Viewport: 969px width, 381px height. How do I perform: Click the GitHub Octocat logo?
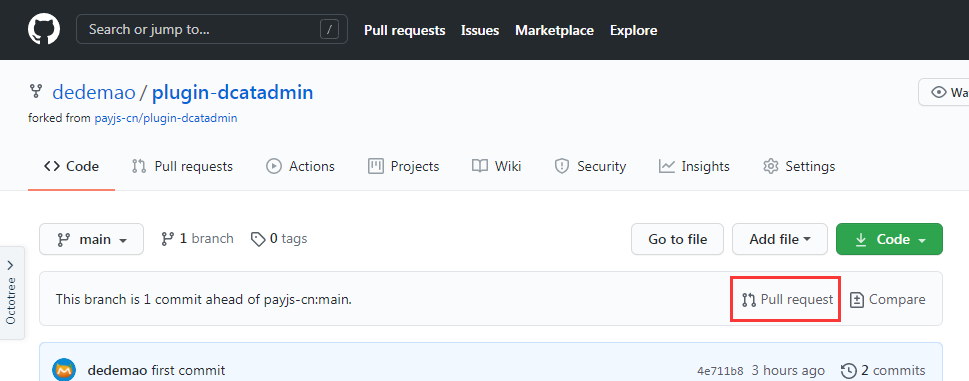pos(44,29)
